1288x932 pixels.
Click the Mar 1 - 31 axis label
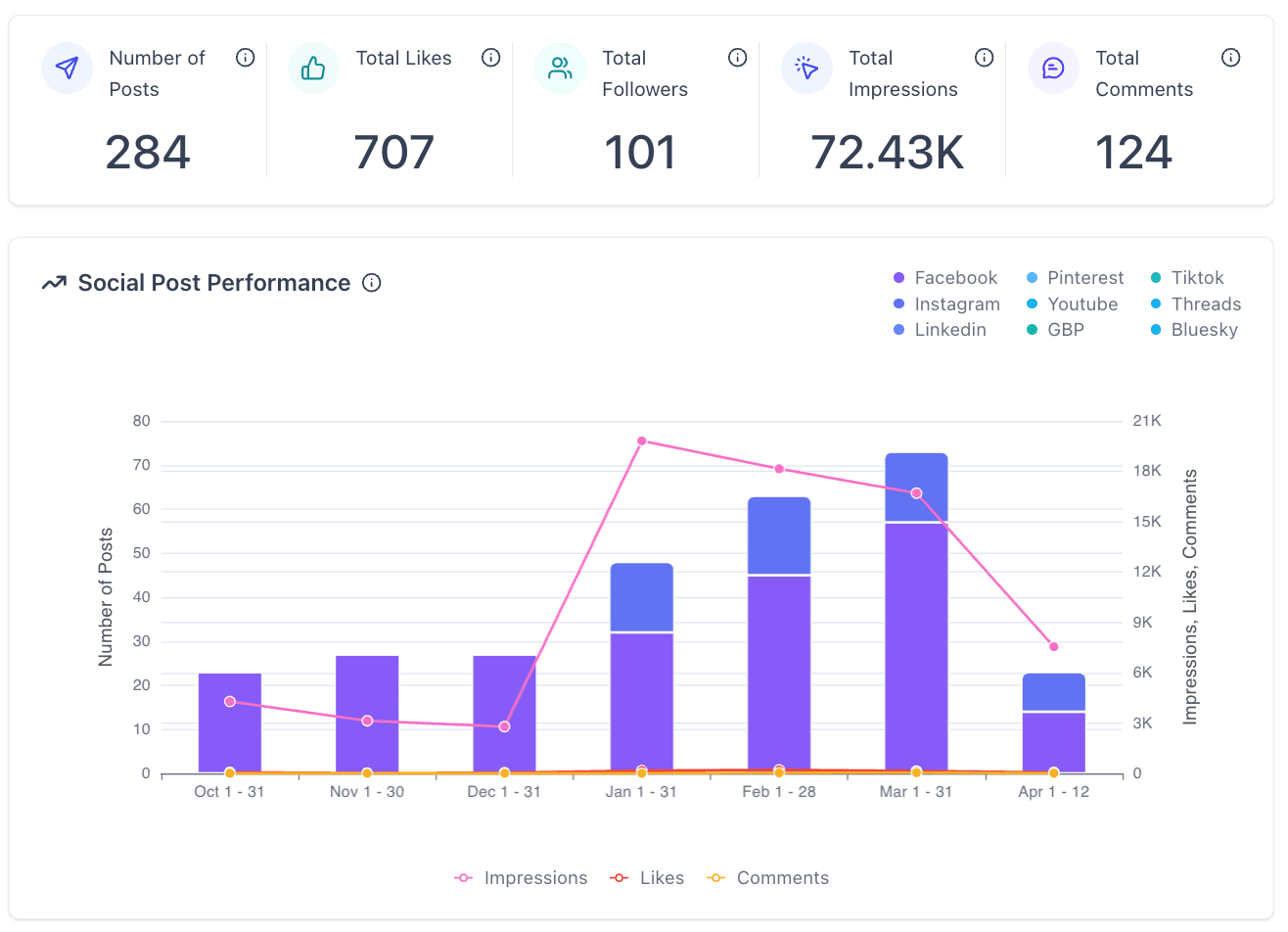(916, 792)
